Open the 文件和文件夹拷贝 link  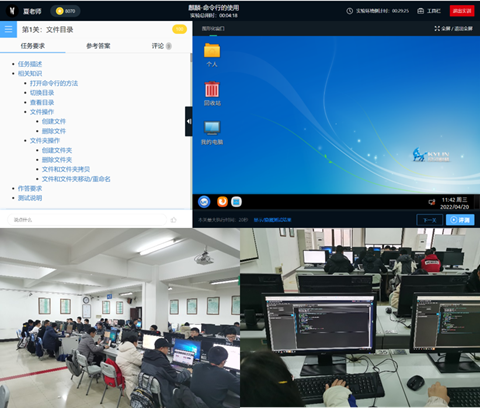(x=66, y=169)
